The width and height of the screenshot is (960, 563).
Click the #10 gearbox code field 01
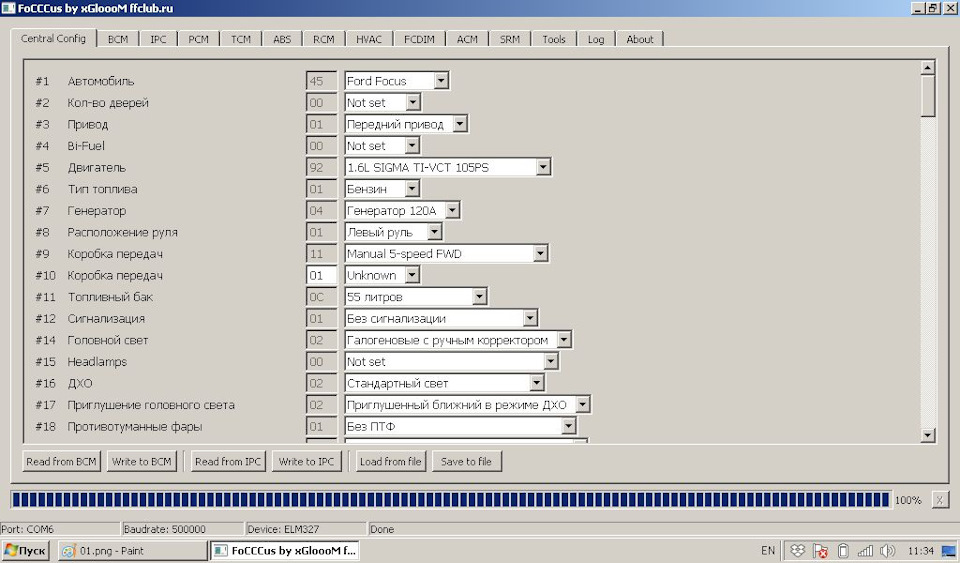tap(321, 275)
